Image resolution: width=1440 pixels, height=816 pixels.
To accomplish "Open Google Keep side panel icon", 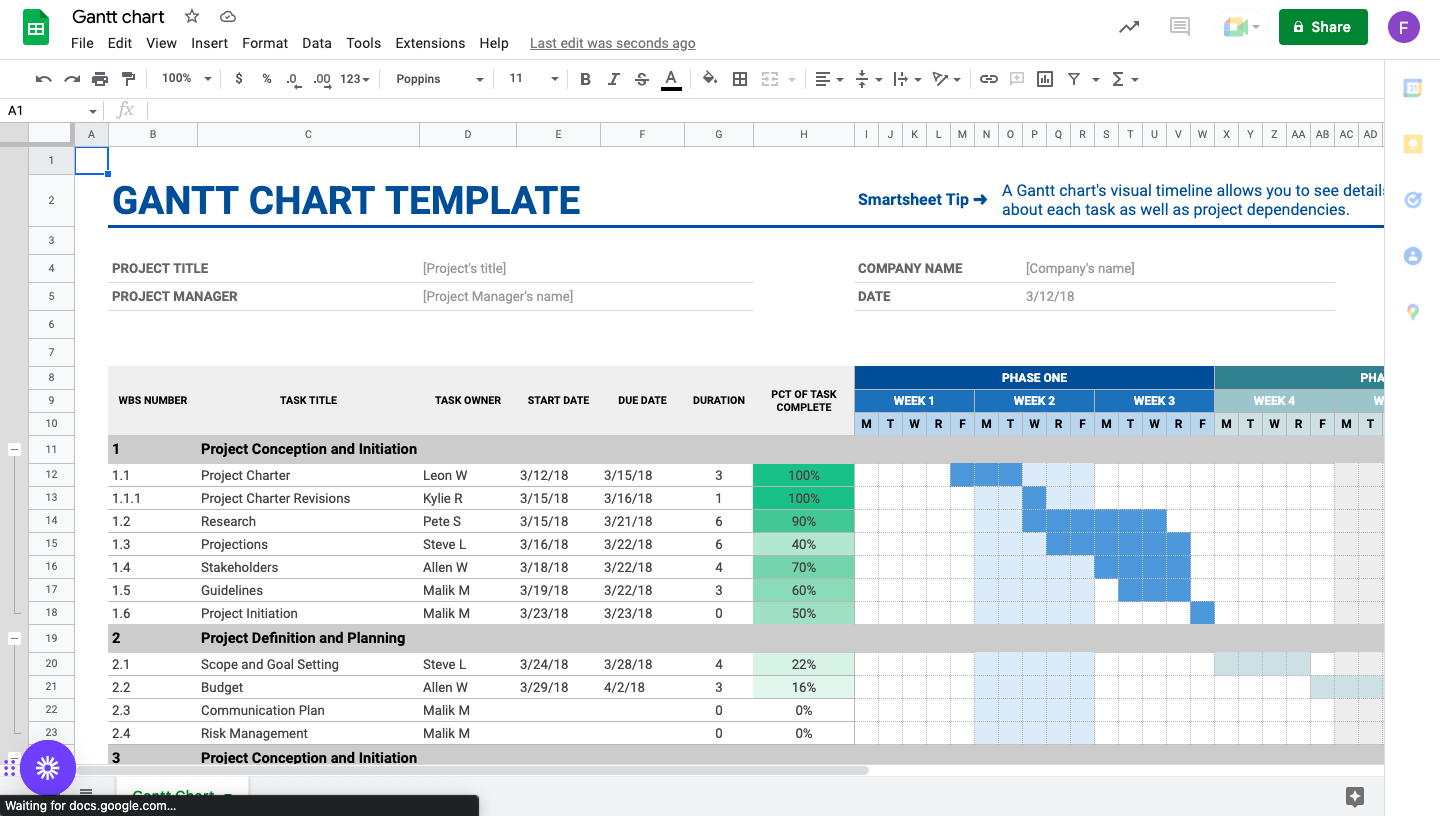I will click(1413, 144).
